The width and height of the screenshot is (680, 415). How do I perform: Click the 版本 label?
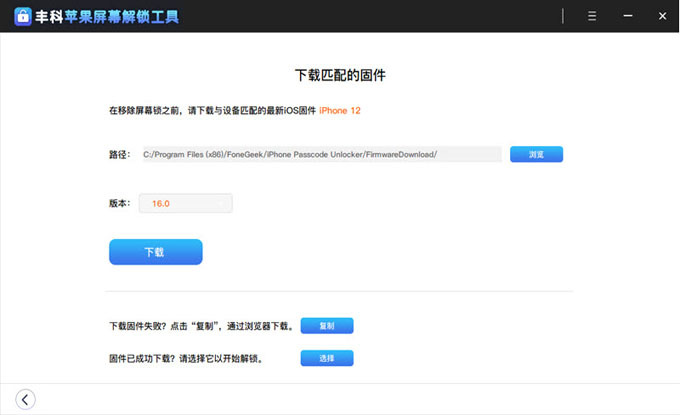119,203
